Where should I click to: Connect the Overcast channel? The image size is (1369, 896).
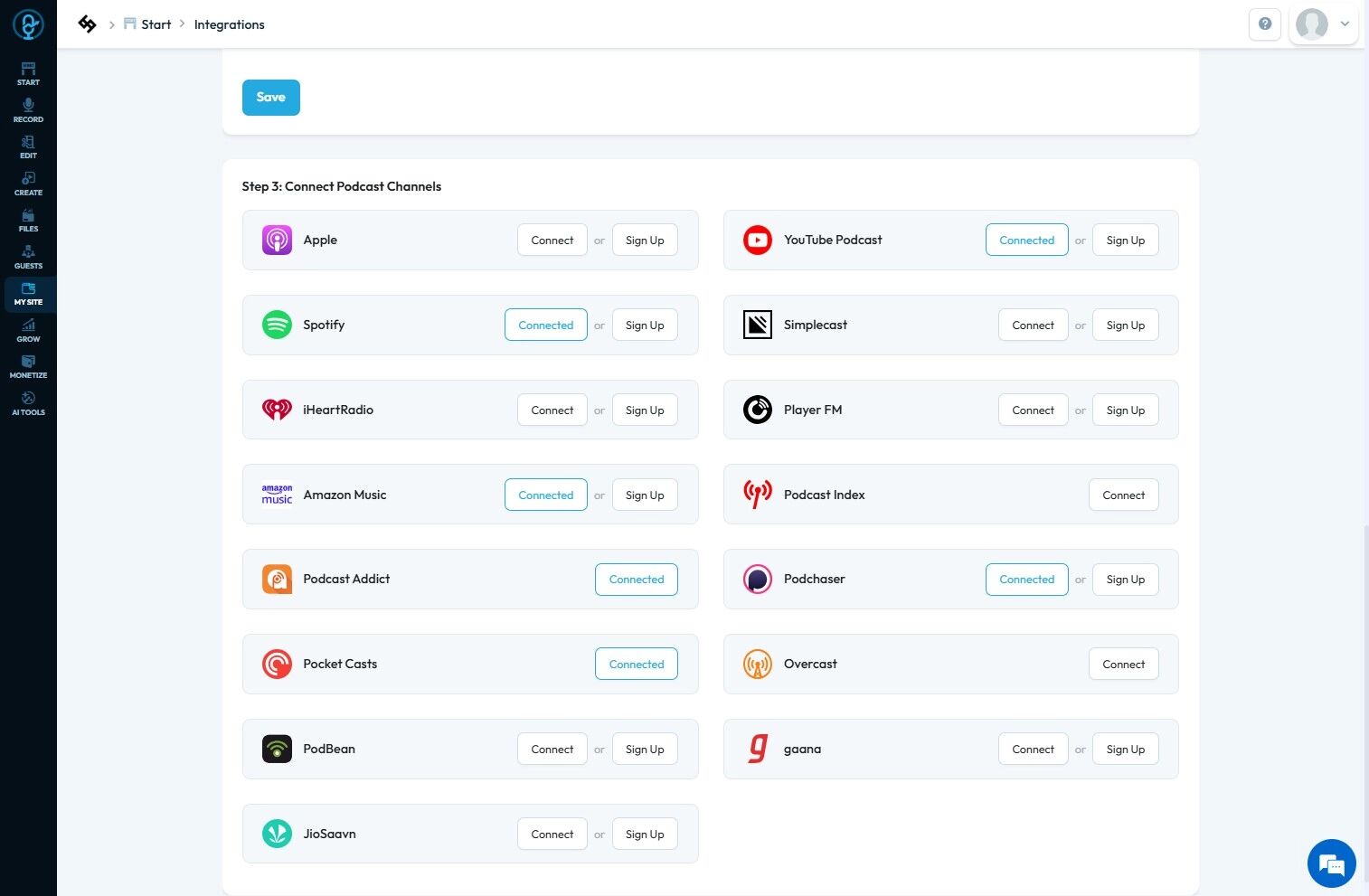(1124, 664)
